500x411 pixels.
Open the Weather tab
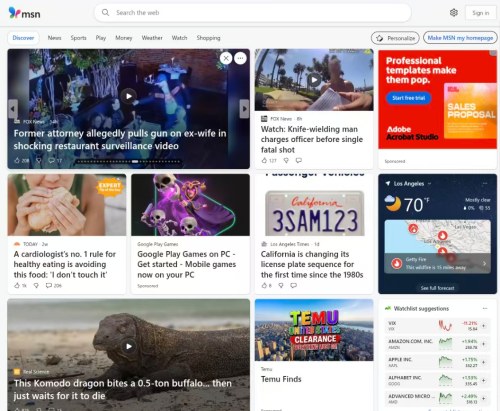coord(152,38)
